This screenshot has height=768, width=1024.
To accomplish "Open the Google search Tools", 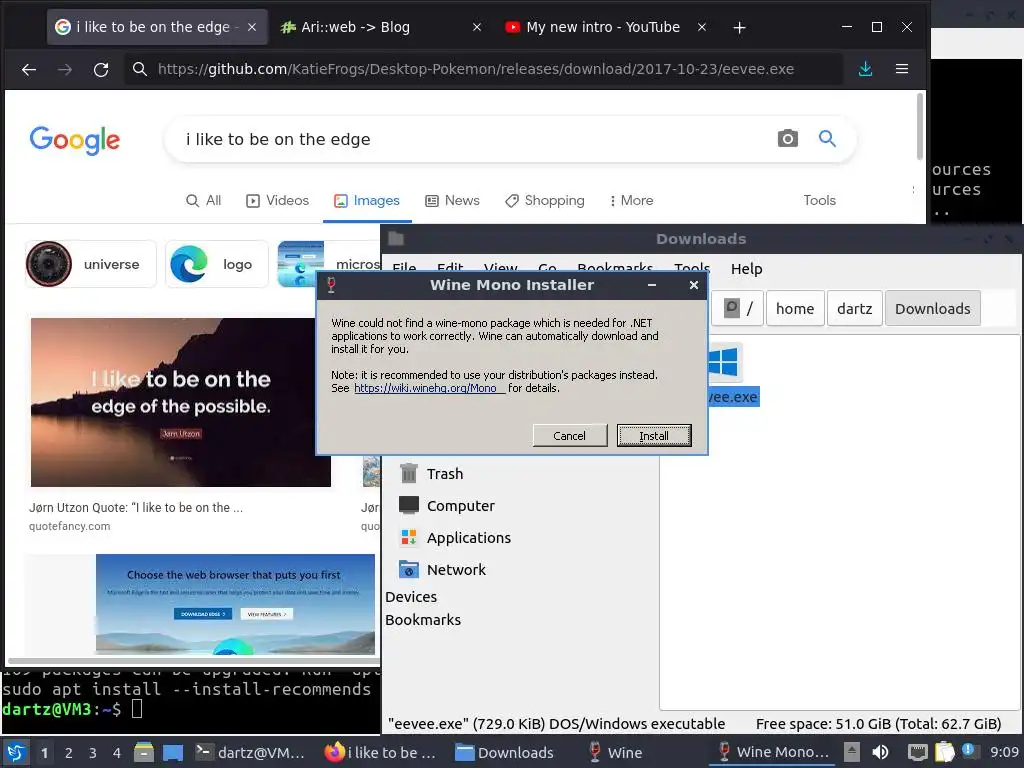I will [820, 200].
